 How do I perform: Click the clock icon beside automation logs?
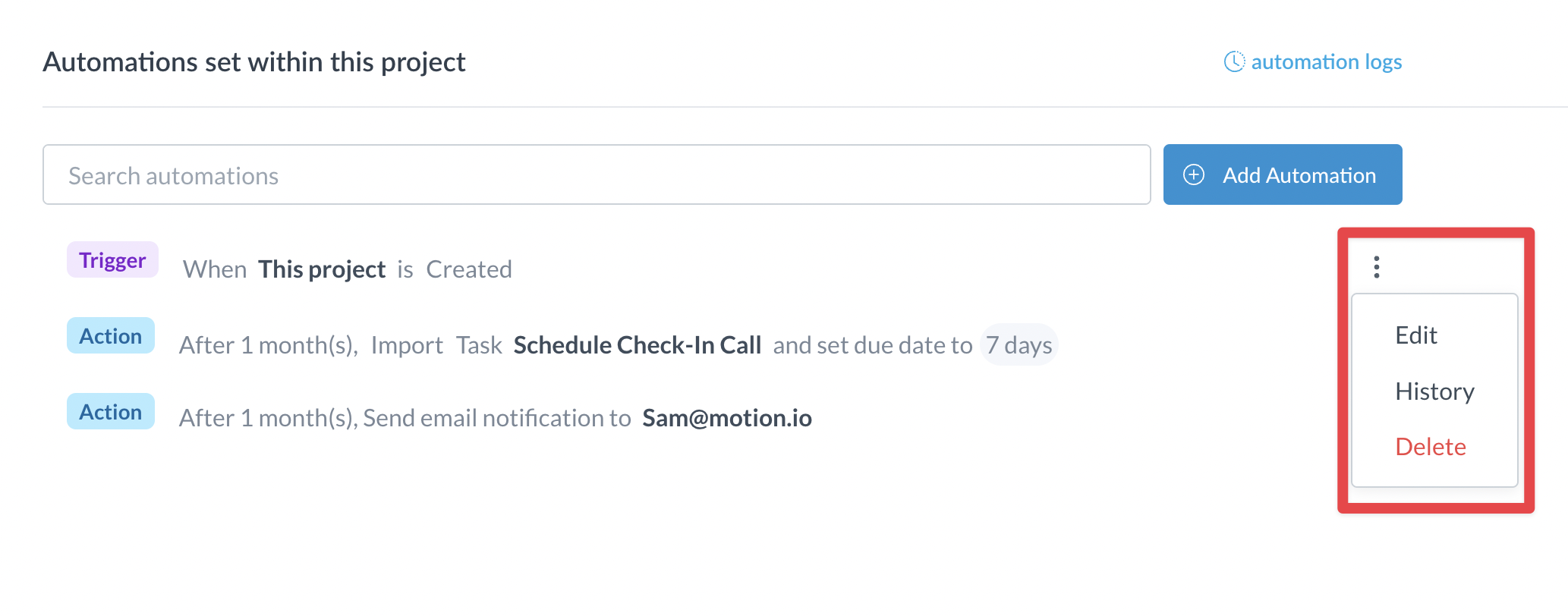pyautogui.click(x=1234, y=61)
